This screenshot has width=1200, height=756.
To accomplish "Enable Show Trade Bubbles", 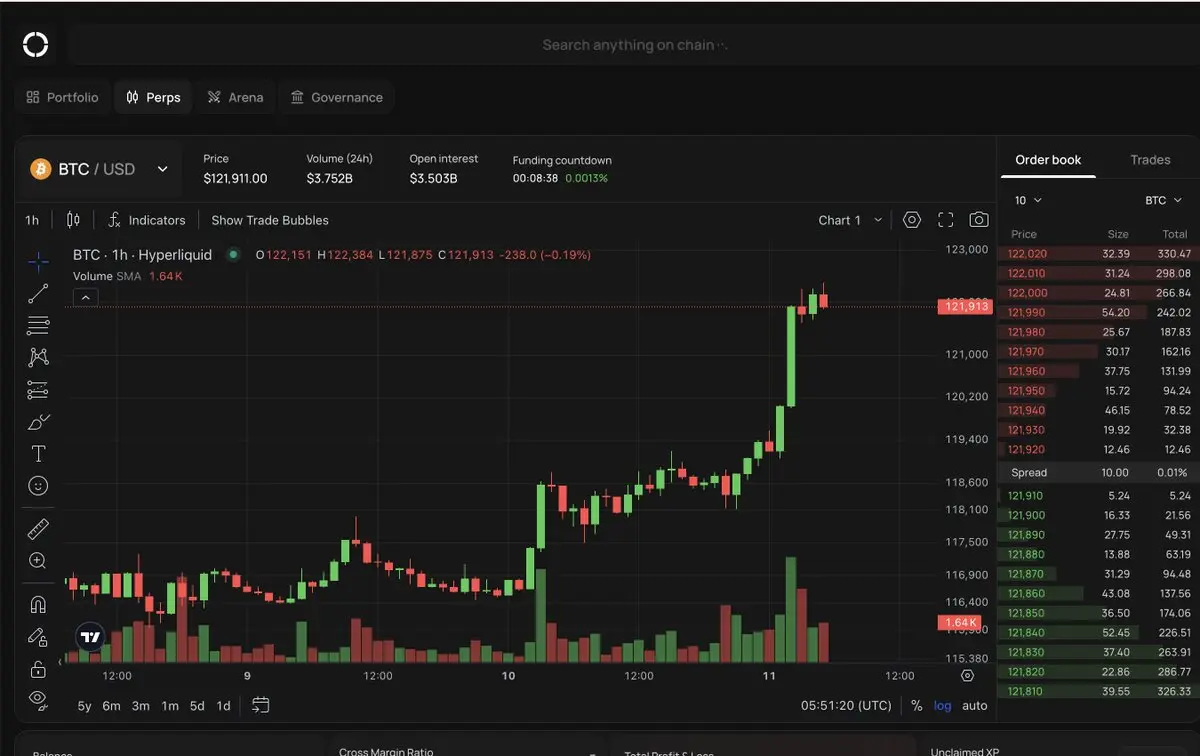I will tap(270, 220).
